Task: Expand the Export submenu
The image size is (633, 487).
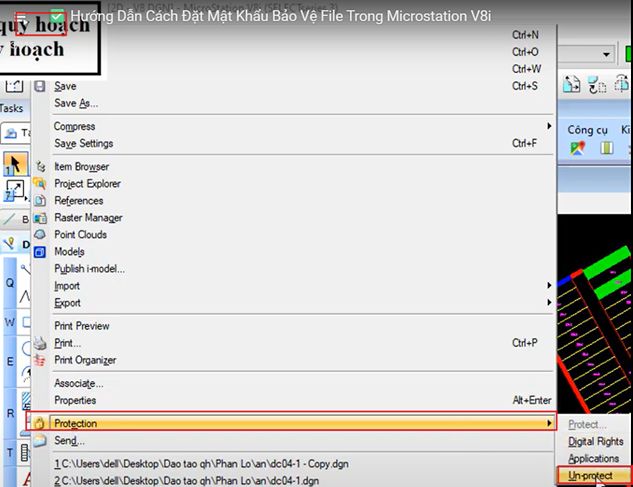Action: (x=303, y=303)
